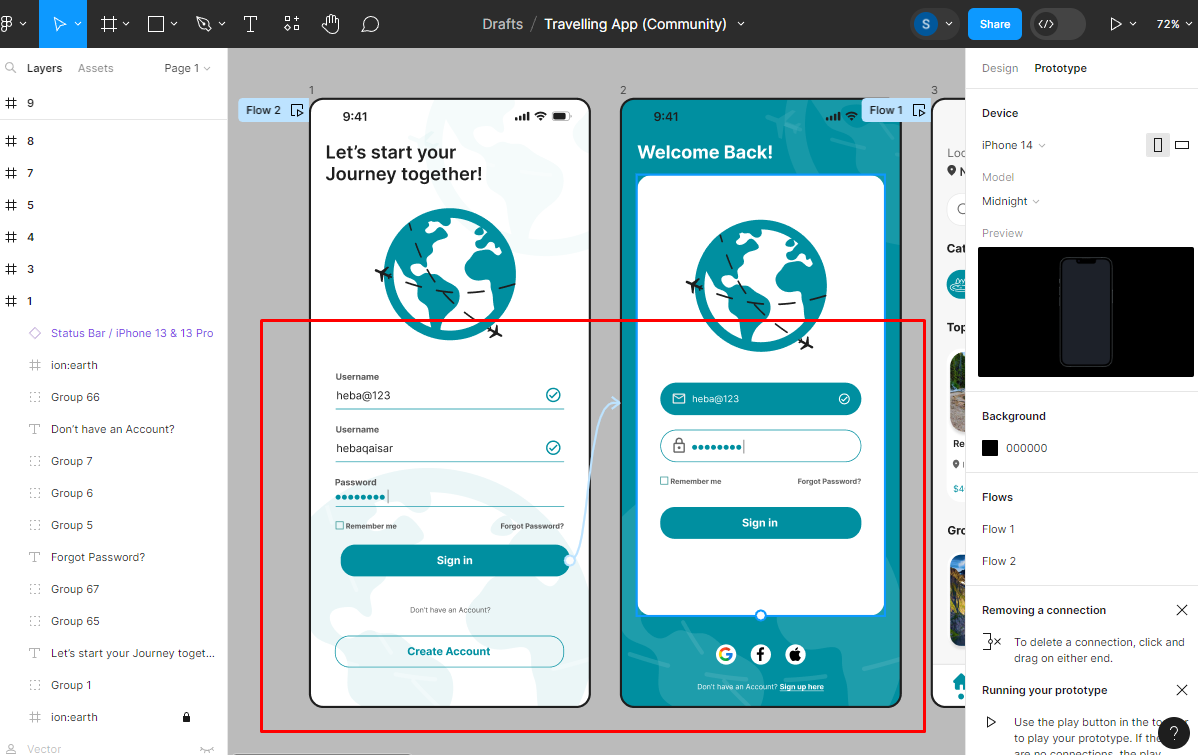1198x755 pixels.
Task: Click Create Account button in frame 1
Action: coord(449,652)
